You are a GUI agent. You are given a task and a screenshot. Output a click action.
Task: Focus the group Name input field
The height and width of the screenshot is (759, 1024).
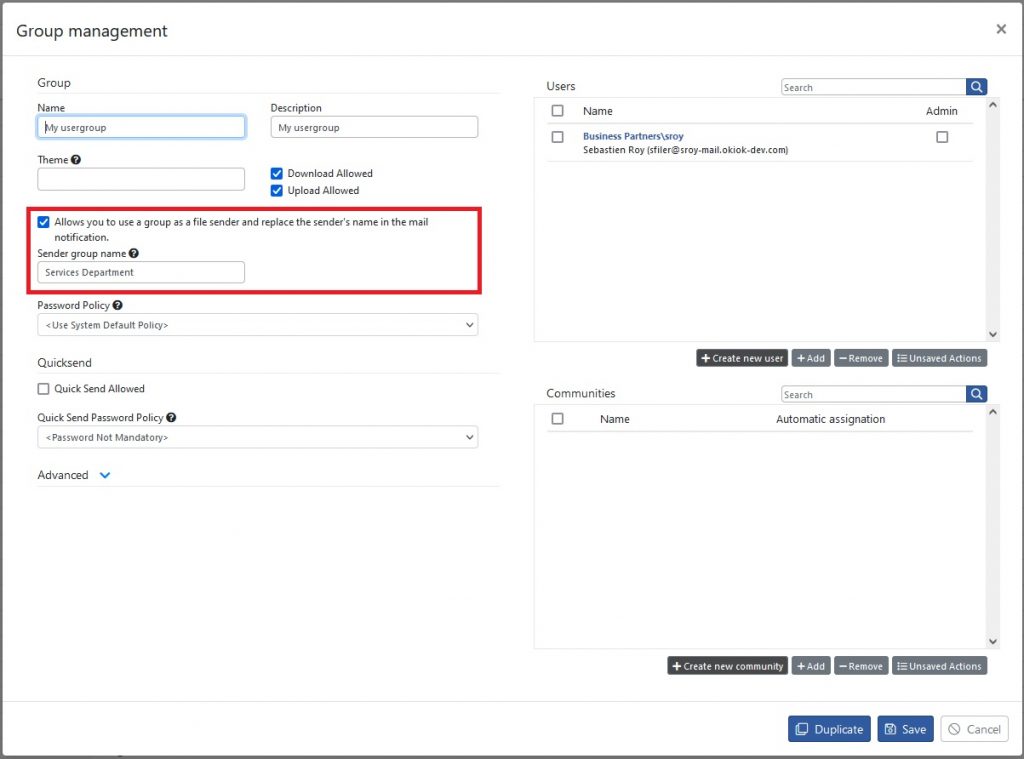click(141, 127)
